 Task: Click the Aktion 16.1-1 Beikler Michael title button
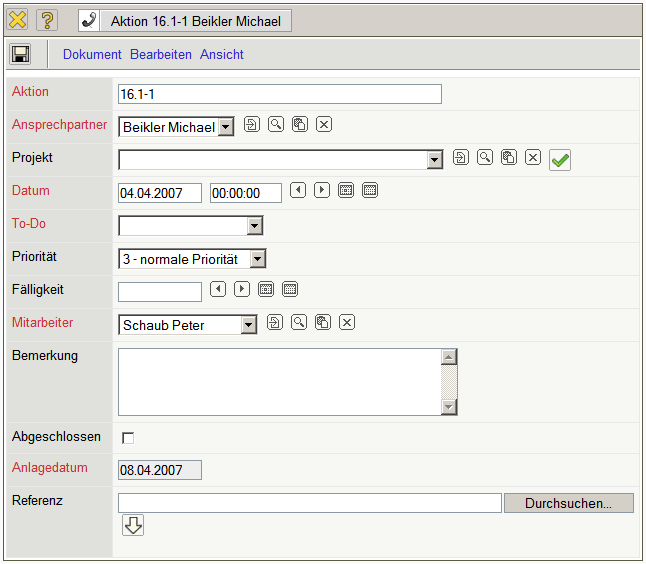(x=185, y=21)
